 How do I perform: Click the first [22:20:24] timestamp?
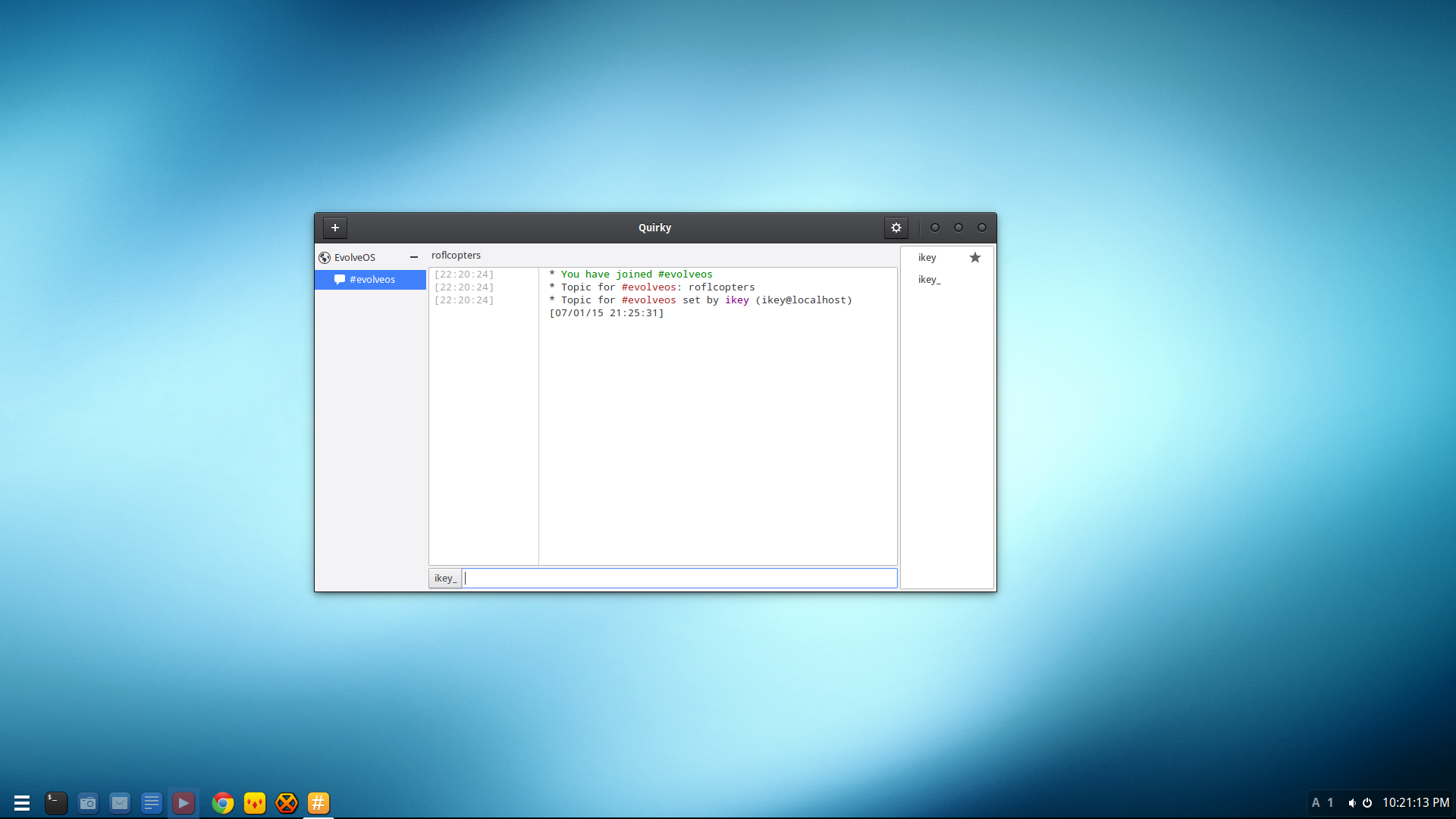pyautogui.click(x=464, y=275)
